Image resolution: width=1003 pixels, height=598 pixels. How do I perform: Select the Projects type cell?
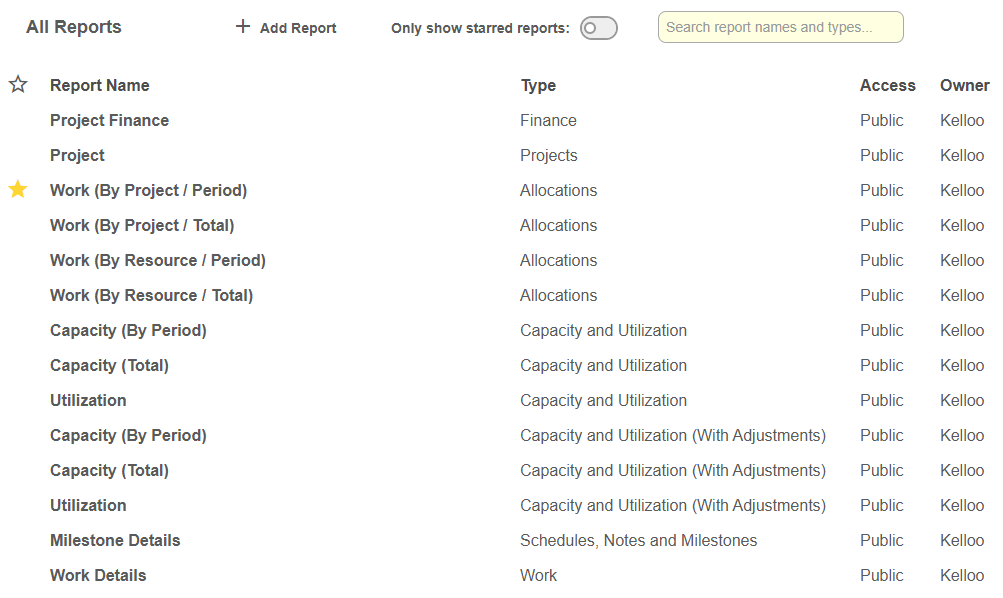549,155
